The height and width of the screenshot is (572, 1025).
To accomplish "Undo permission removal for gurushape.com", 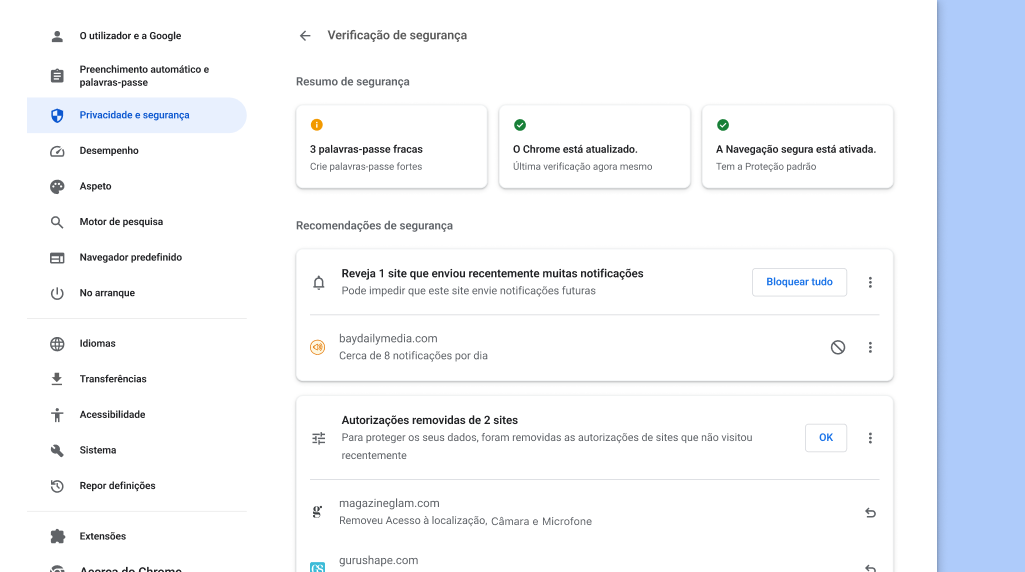I will [870, 568].
